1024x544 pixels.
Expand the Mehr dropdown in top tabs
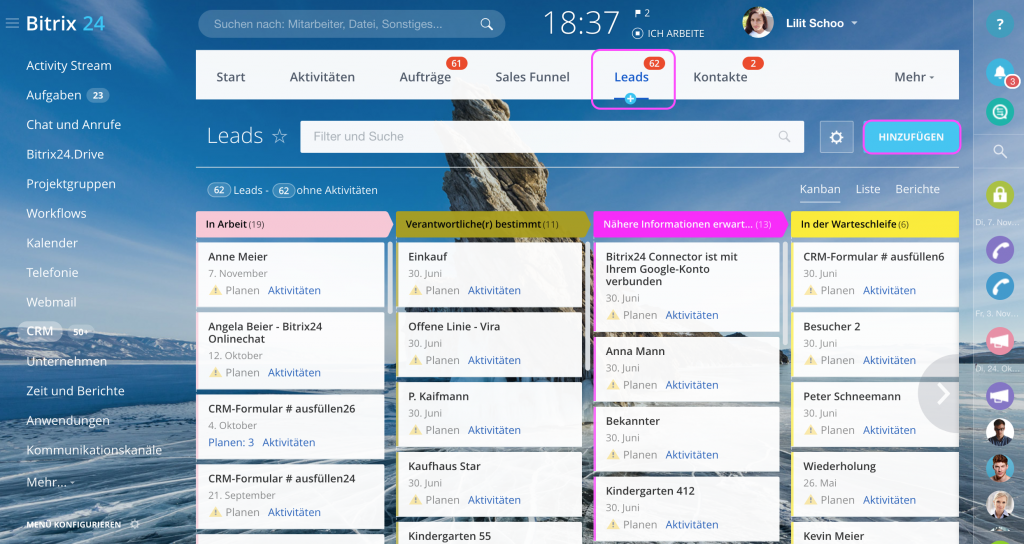click(x=914, y=77)
